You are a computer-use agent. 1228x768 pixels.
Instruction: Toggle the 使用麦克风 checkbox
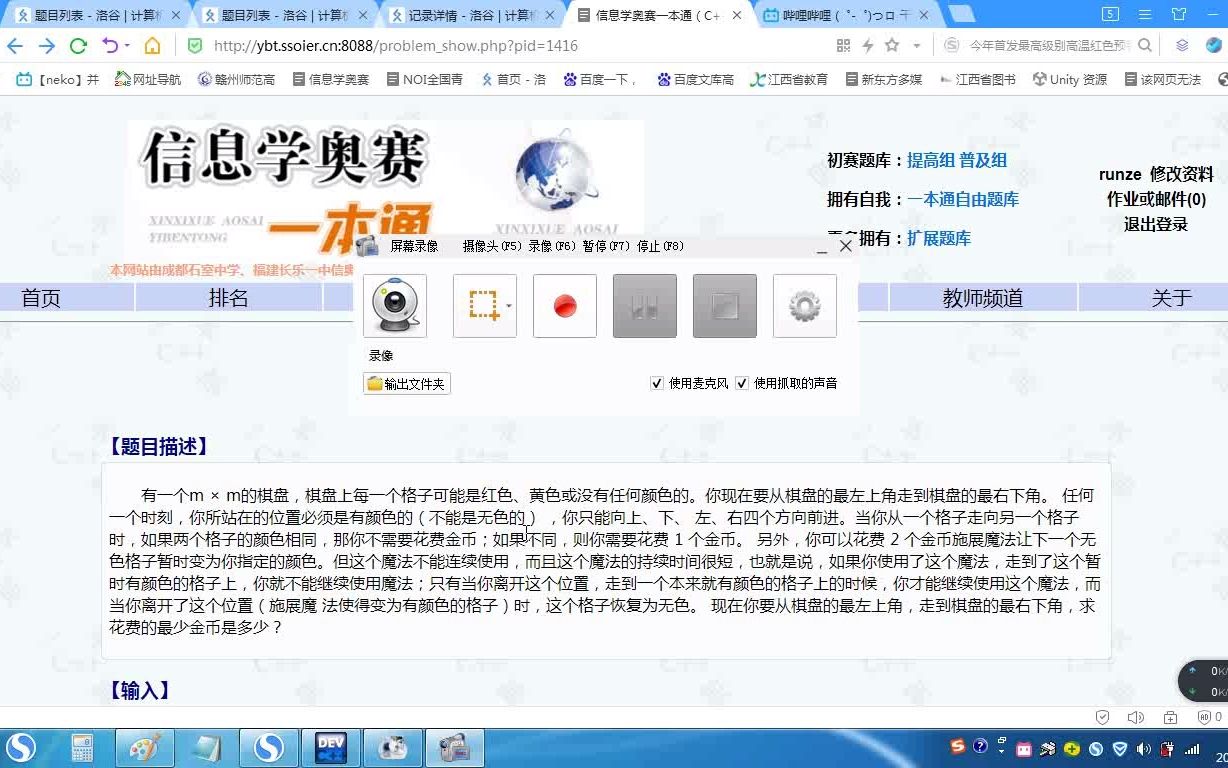[x=657, y=383]
